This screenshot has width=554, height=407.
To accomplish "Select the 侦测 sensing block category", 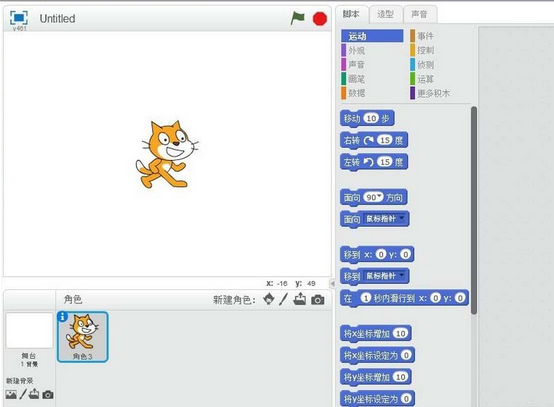I will 422,65.
